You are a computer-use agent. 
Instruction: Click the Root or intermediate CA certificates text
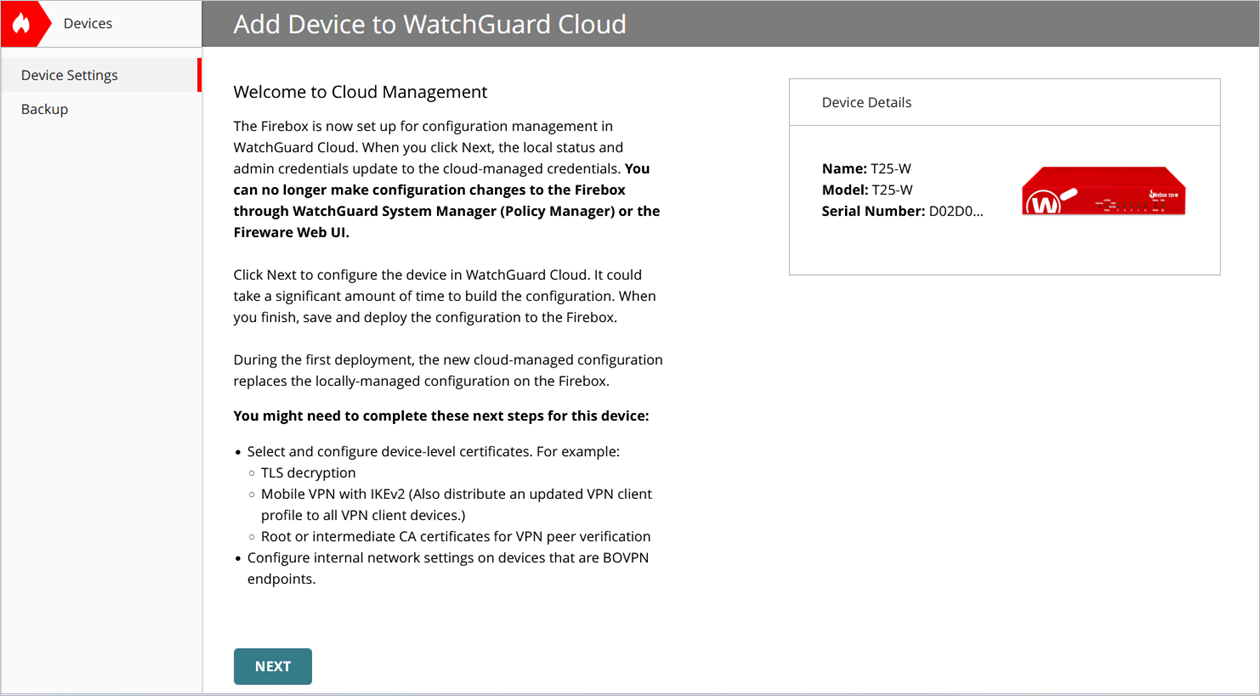456,536
